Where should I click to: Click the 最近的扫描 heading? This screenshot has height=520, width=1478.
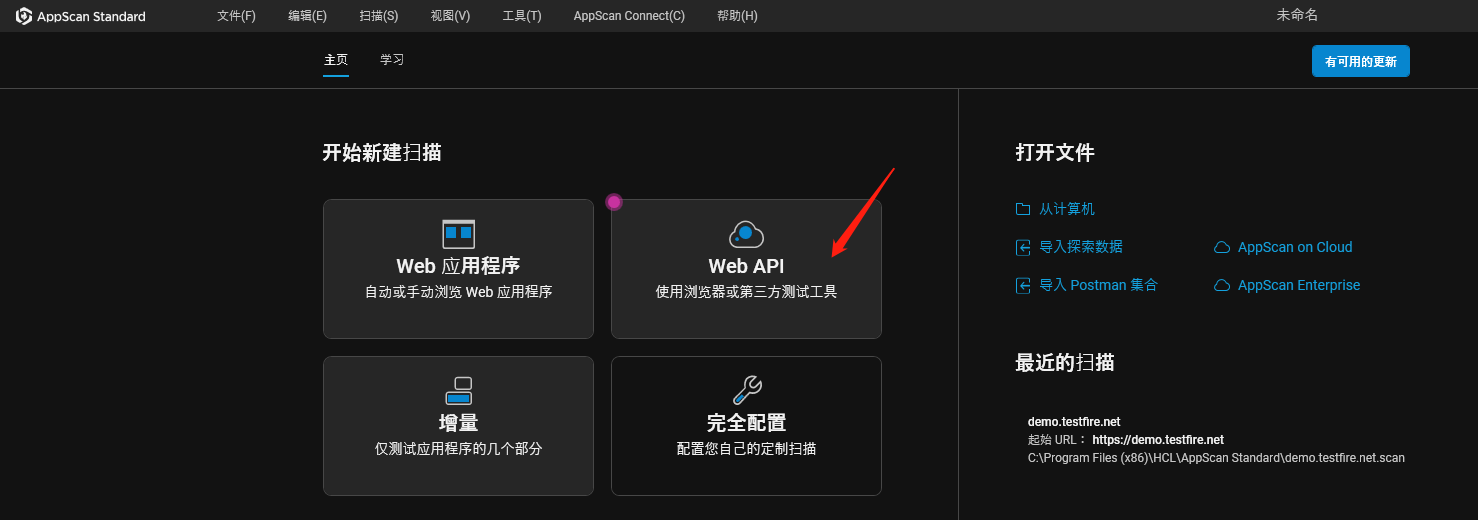pos(1065,362)
